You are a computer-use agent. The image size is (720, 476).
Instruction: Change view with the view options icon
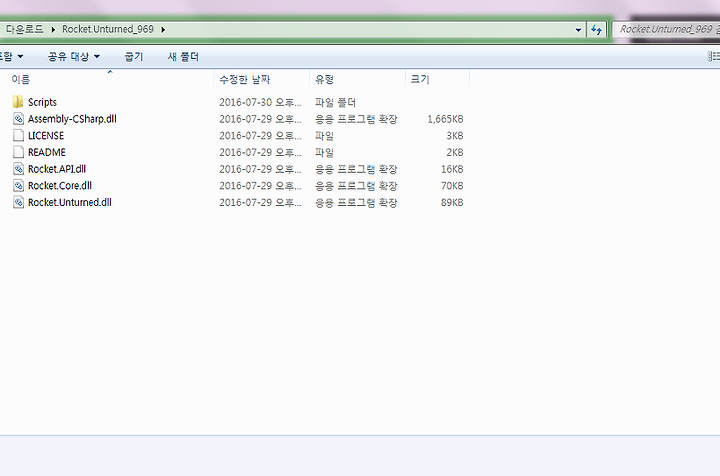[x=714, y=56]
